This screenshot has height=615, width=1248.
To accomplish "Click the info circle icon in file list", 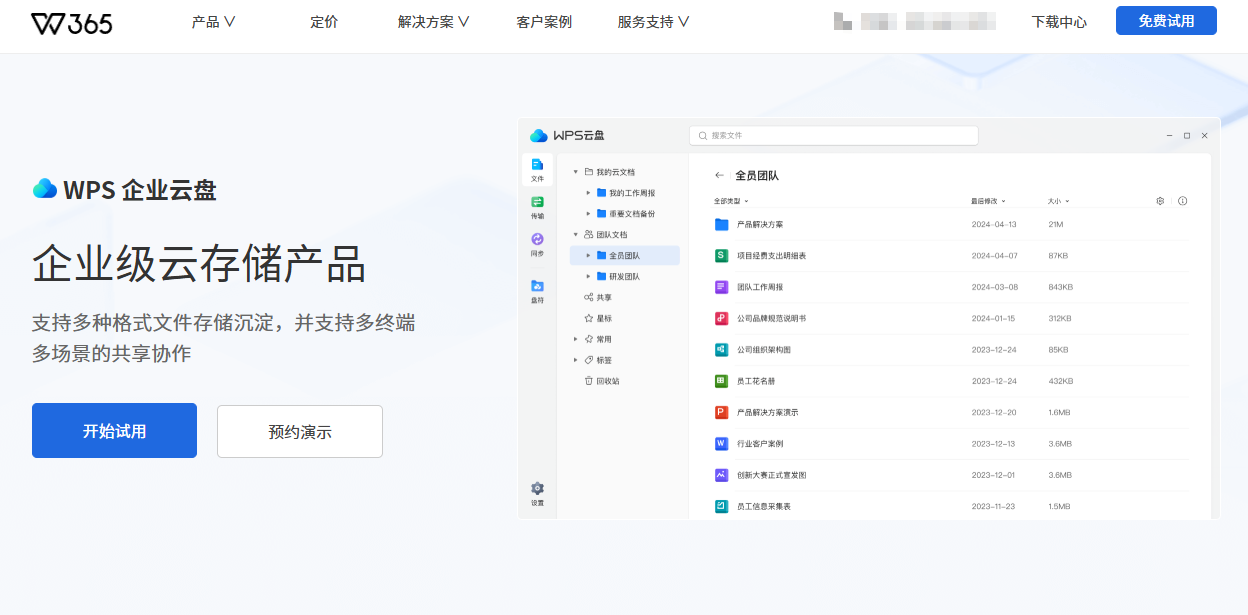I will pos(1183,201).
